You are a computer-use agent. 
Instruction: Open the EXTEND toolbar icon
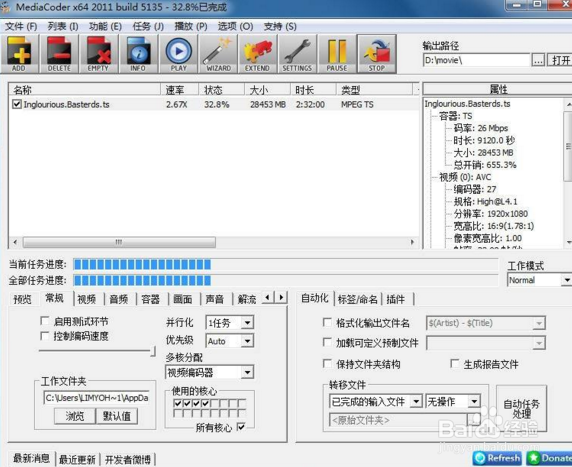tap(258, 54)
